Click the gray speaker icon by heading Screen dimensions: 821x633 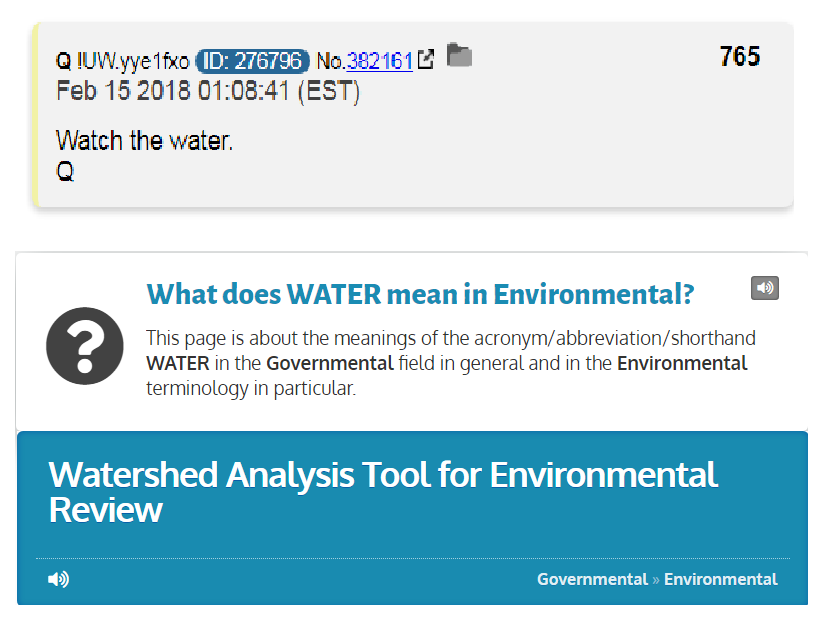point(764,288)
